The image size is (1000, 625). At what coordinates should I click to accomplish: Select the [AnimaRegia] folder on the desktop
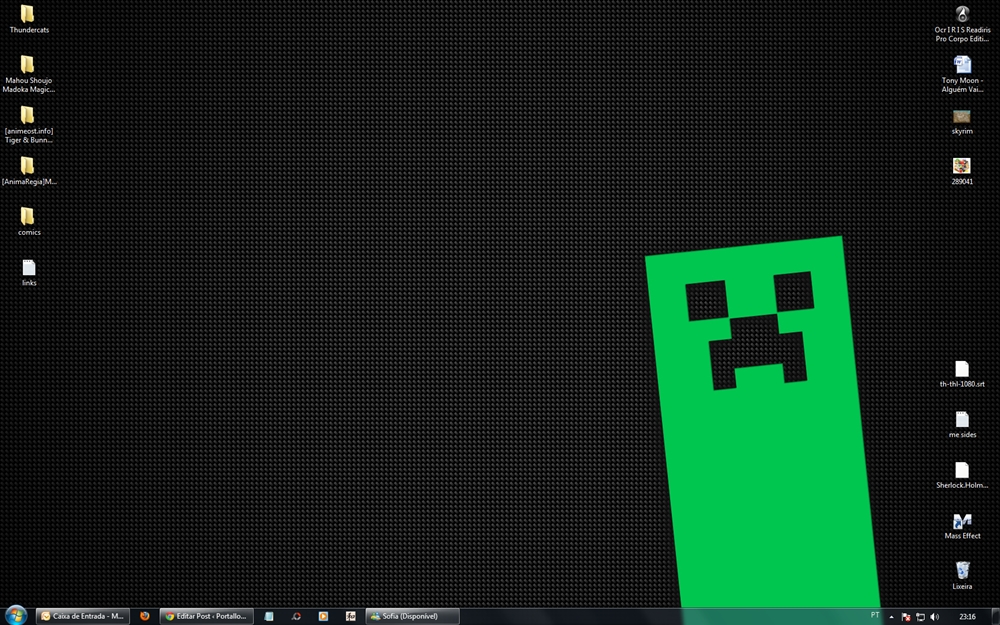(x=27, y=166)
